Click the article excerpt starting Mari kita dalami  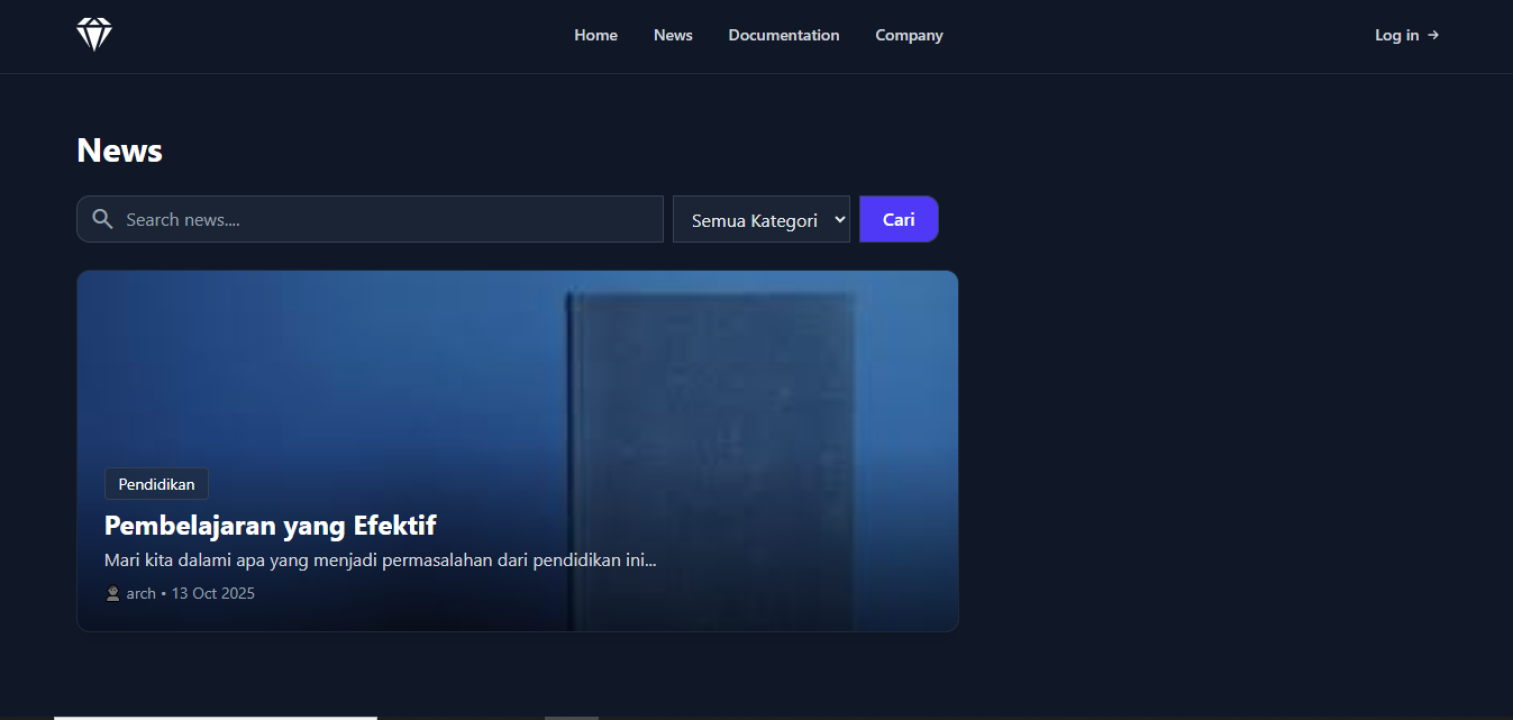380,560
